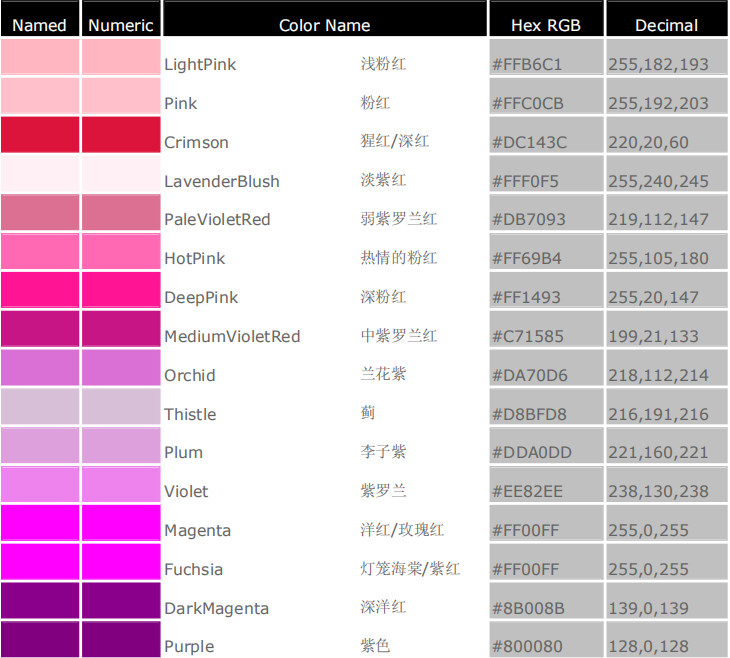The width and height of the screenshot is (730, 658).
Task: Select the DeepPink swatch in Numeric column
Action: tap(121, 290)
